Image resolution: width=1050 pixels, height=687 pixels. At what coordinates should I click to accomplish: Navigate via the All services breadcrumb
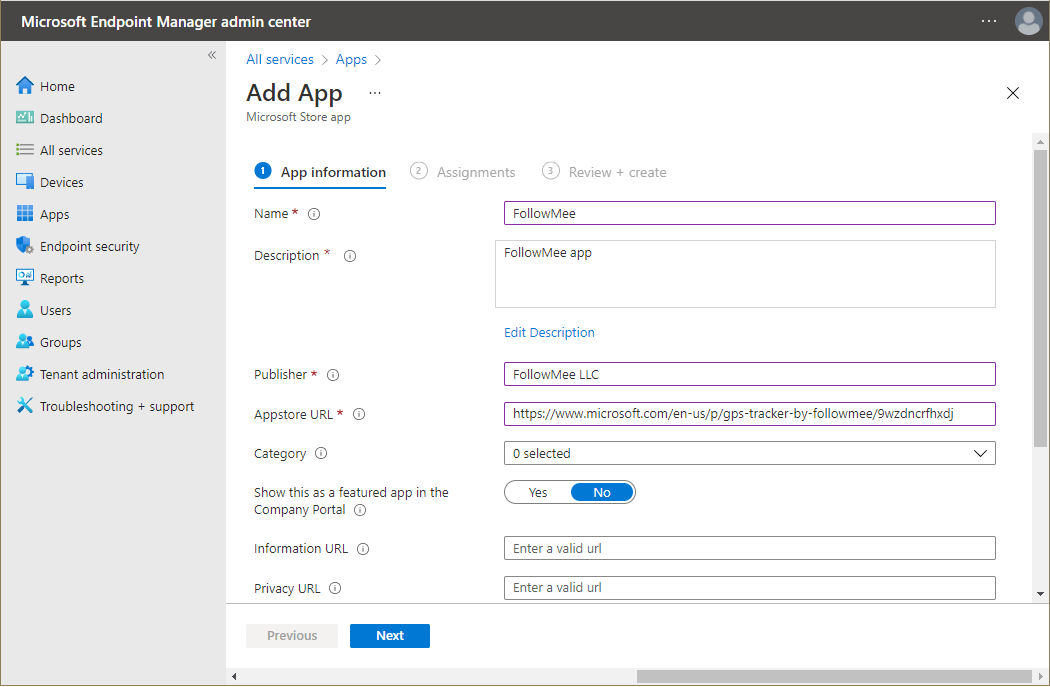(280, 59)
